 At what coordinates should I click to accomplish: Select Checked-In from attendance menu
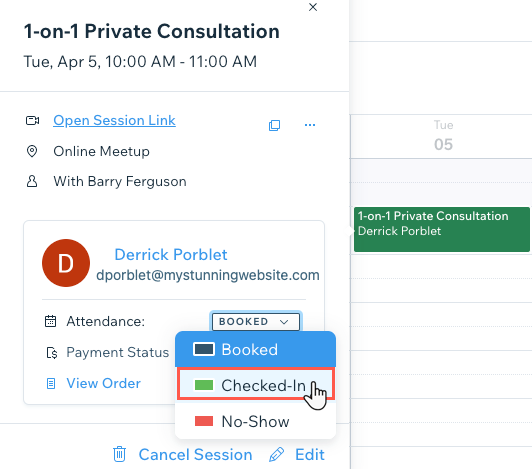point(256,385)
